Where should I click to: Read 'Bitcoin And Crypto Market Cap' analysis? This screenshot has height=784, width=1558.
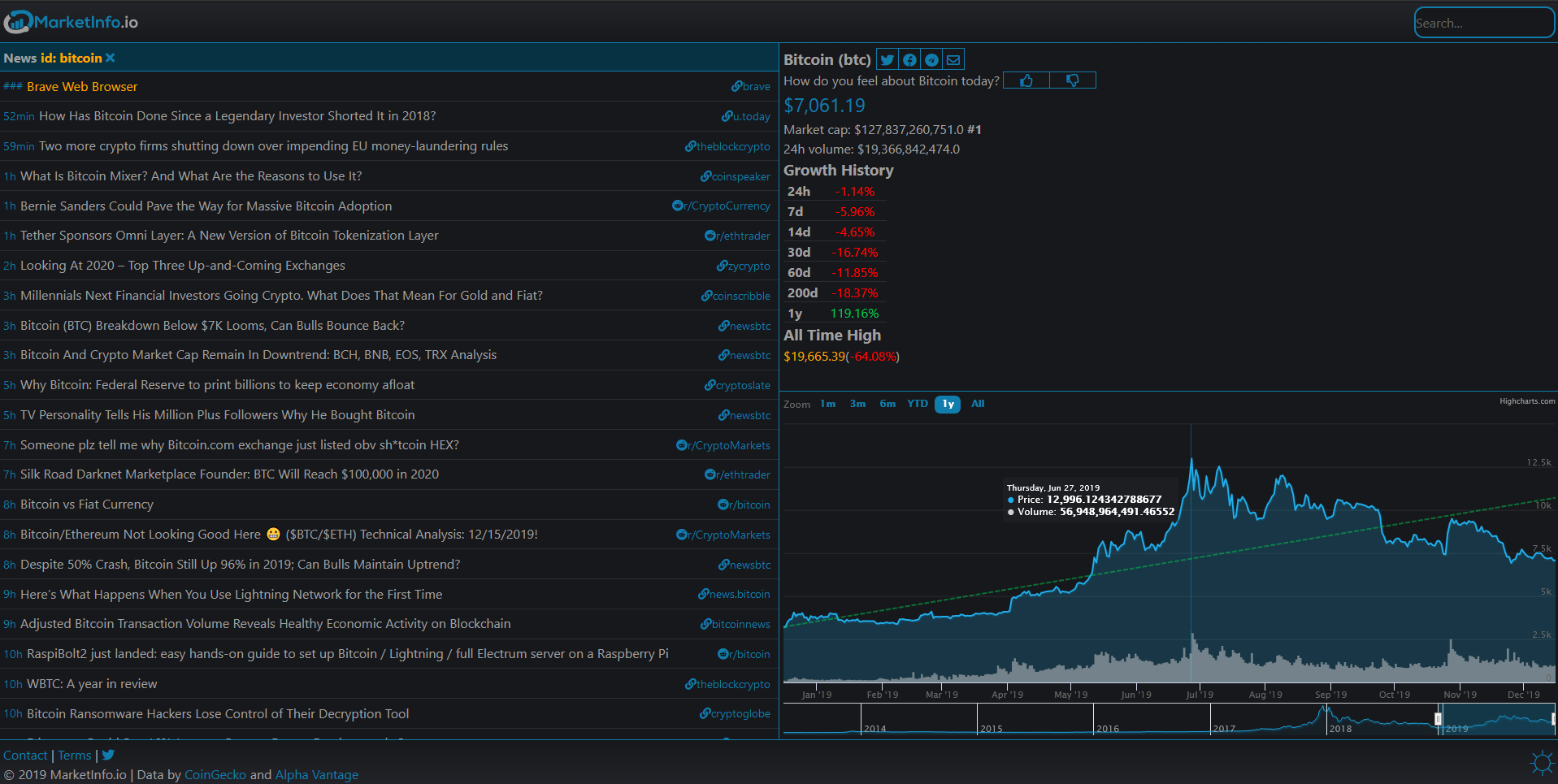click(x=258, y=355)
